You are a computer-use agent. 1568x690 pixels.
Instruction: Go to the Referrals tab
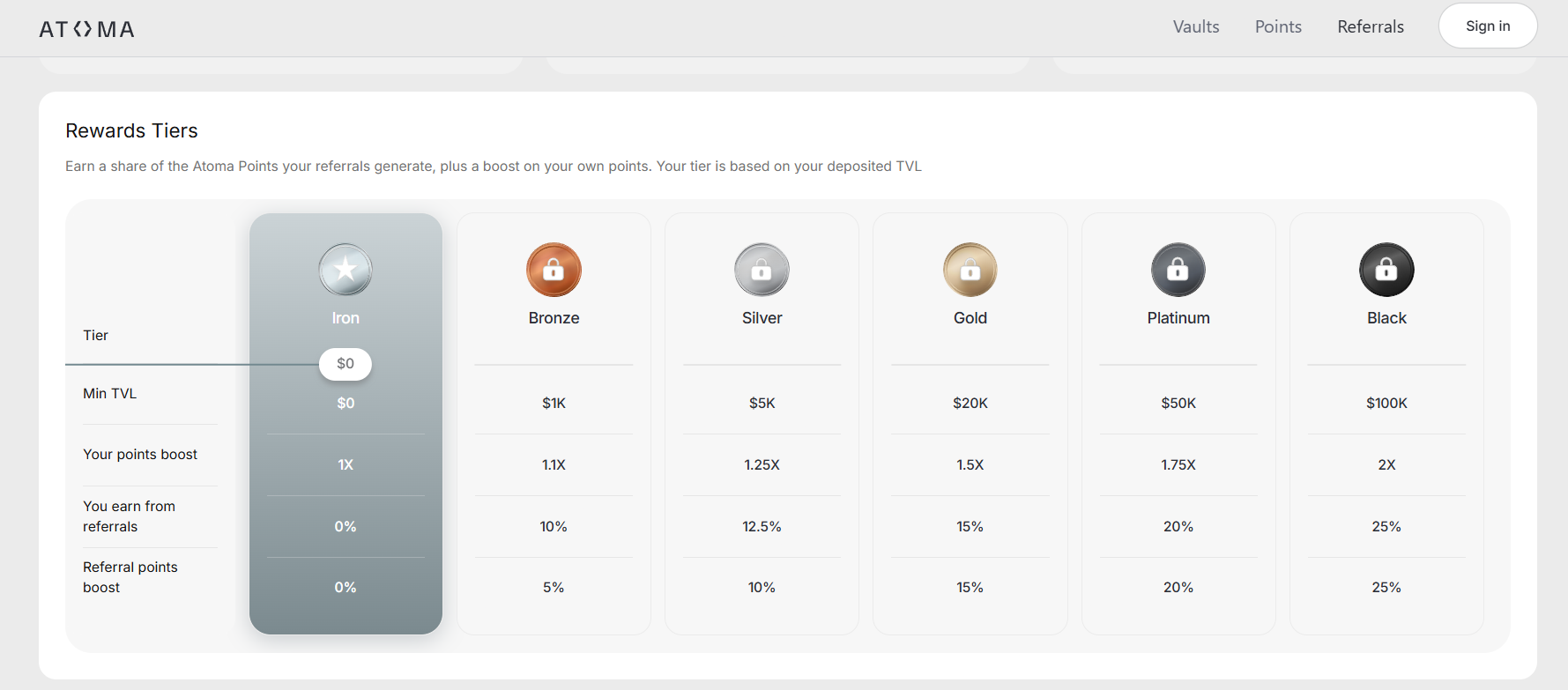[1371, 26]
